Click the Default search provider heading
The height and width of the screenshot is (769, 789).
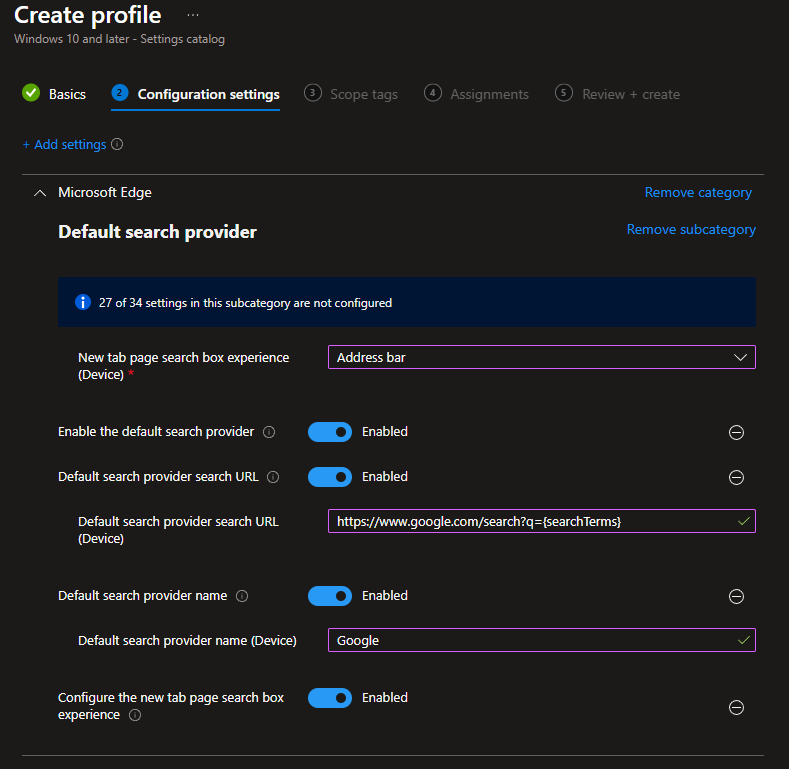tap(157, 232)
